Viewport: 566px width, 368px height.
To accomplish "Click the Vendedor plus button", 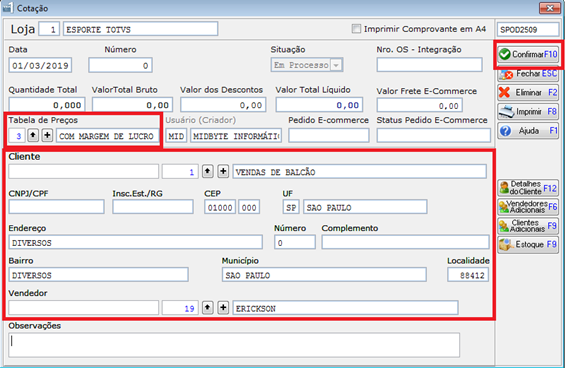I will click(223, 308).
